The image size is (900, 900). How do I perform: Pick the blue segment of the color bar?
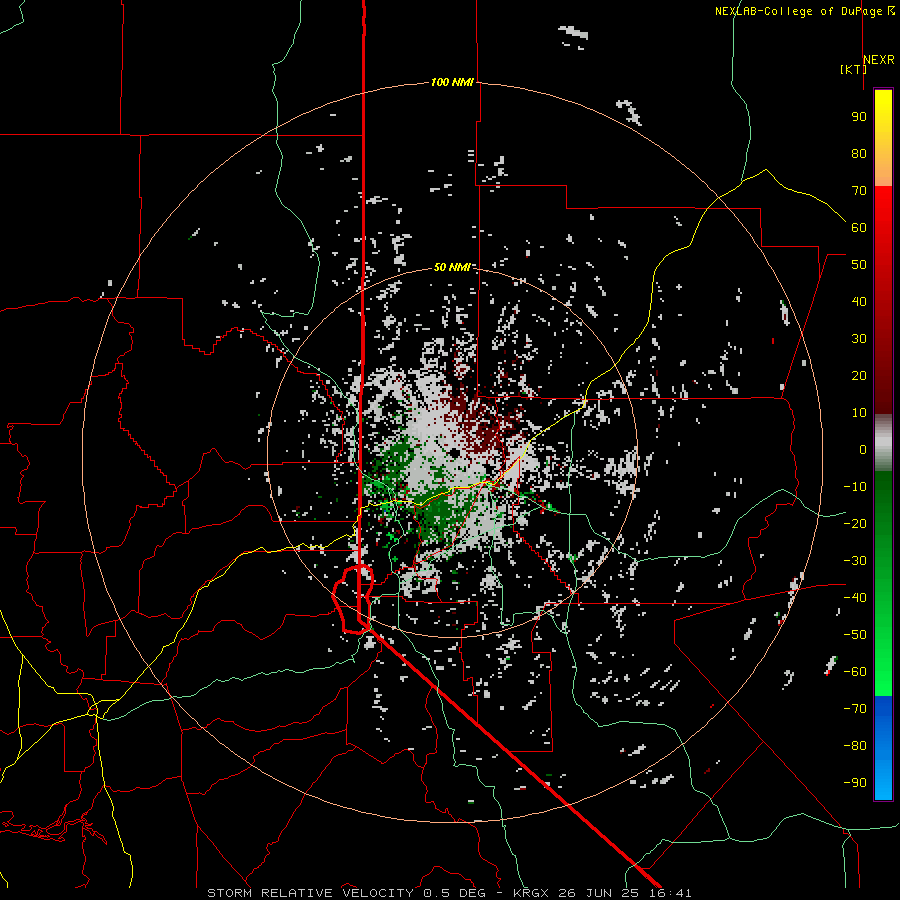click(x=883, y=748)
